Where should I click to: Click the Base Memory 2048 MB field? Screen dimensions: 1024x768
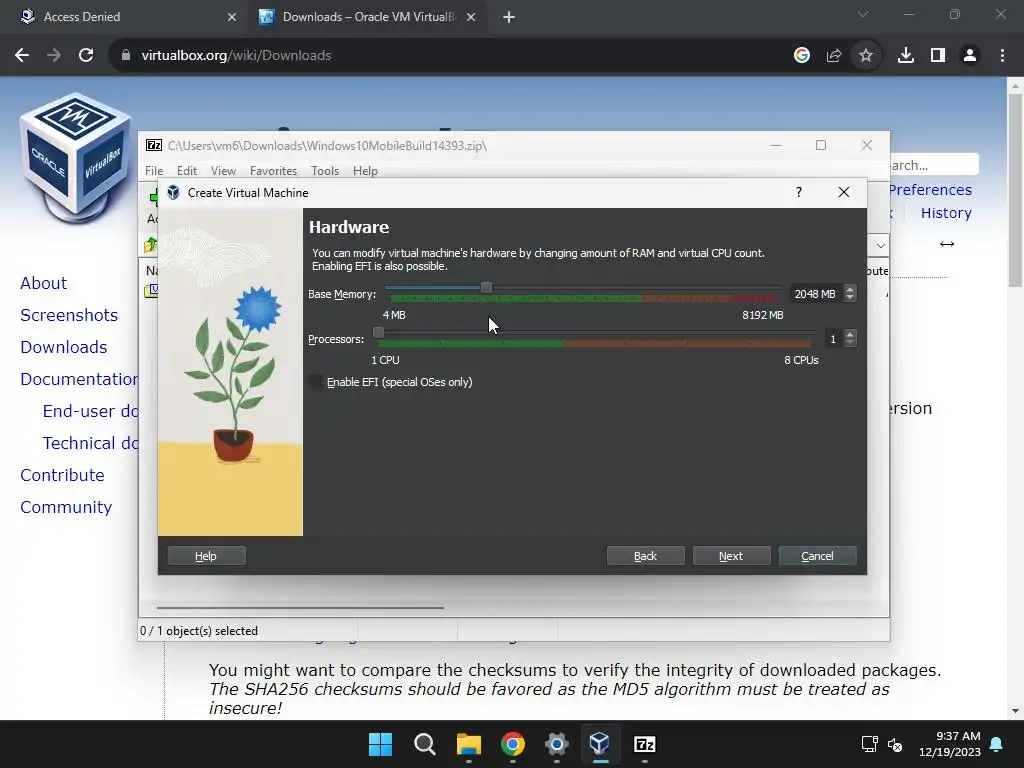(x=816, y=294)
